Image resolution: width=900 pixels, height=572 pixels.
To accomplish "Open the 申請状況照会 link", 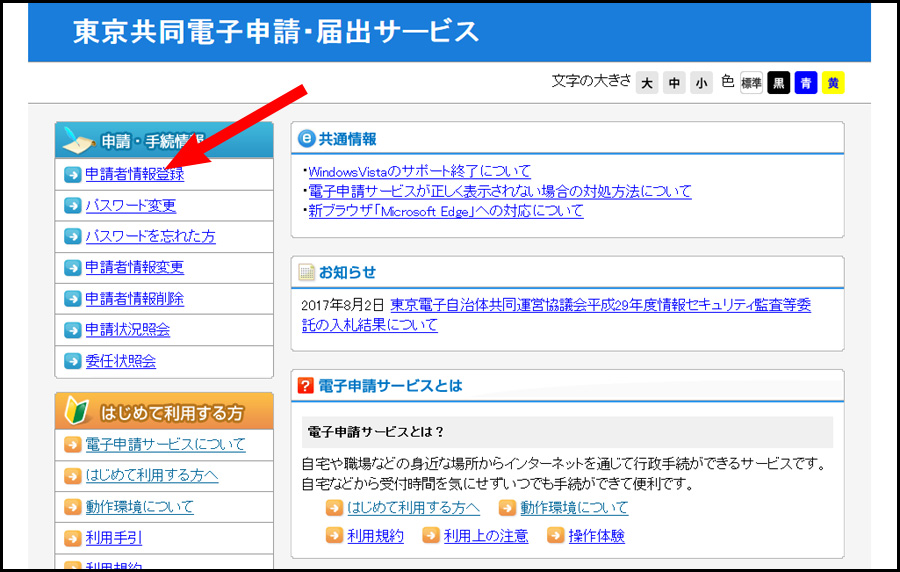I will click(x=128, y=330).
